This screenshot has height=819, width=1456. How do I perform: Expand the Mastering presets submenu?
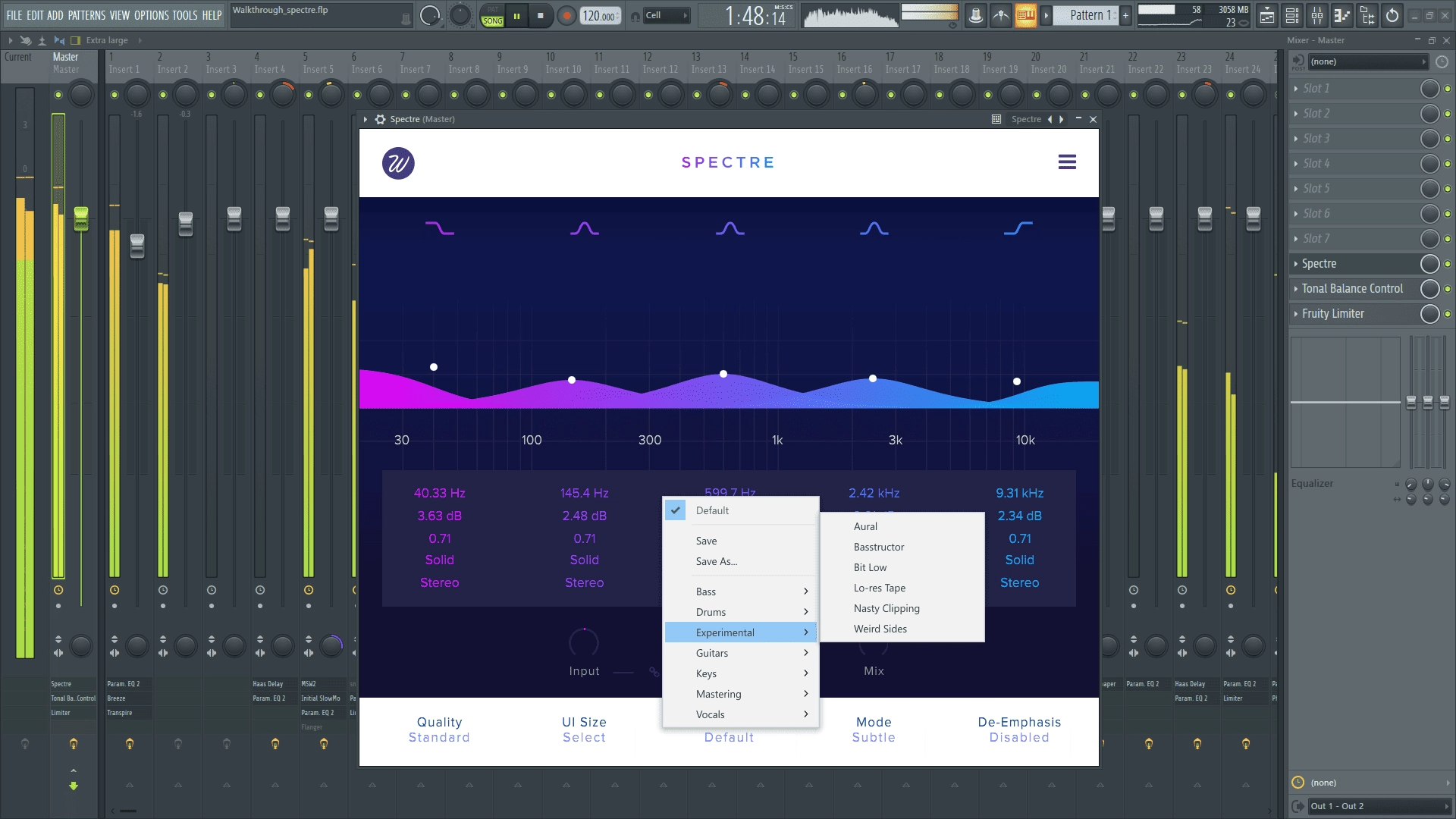pos(740,694)
